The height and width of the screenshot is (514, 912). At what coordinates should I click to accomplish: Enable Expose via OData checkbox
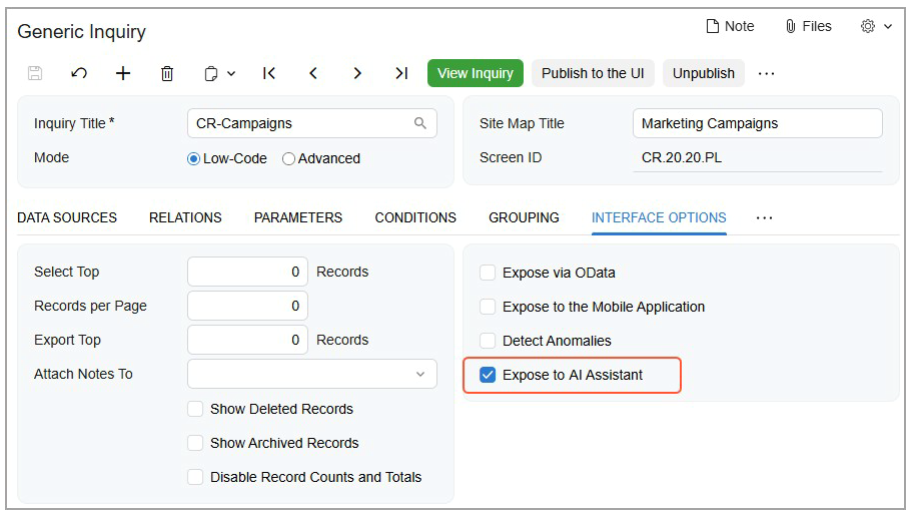coord(488,273)
